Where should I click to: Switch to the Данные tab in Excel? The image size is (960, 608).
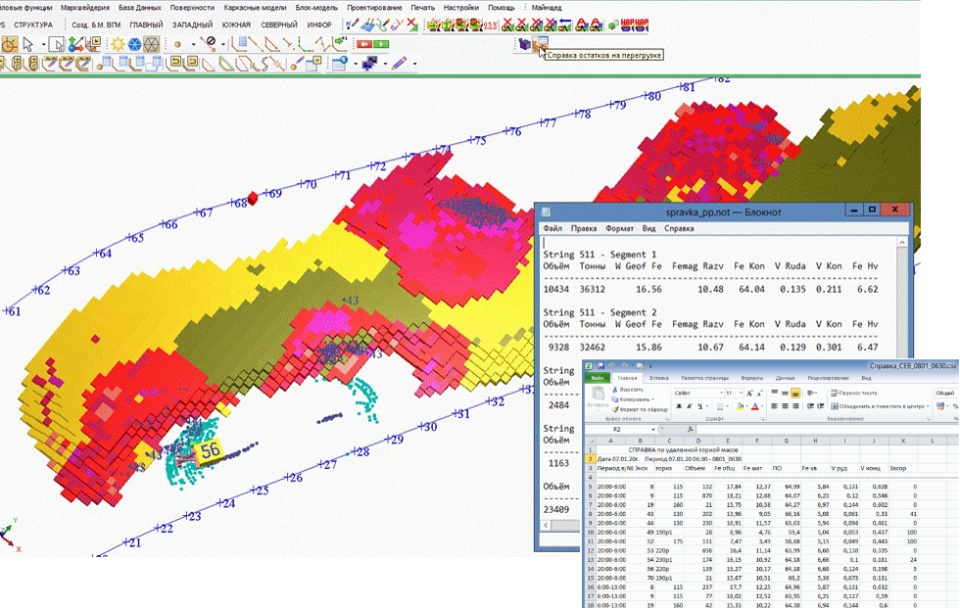click(785, 378)
